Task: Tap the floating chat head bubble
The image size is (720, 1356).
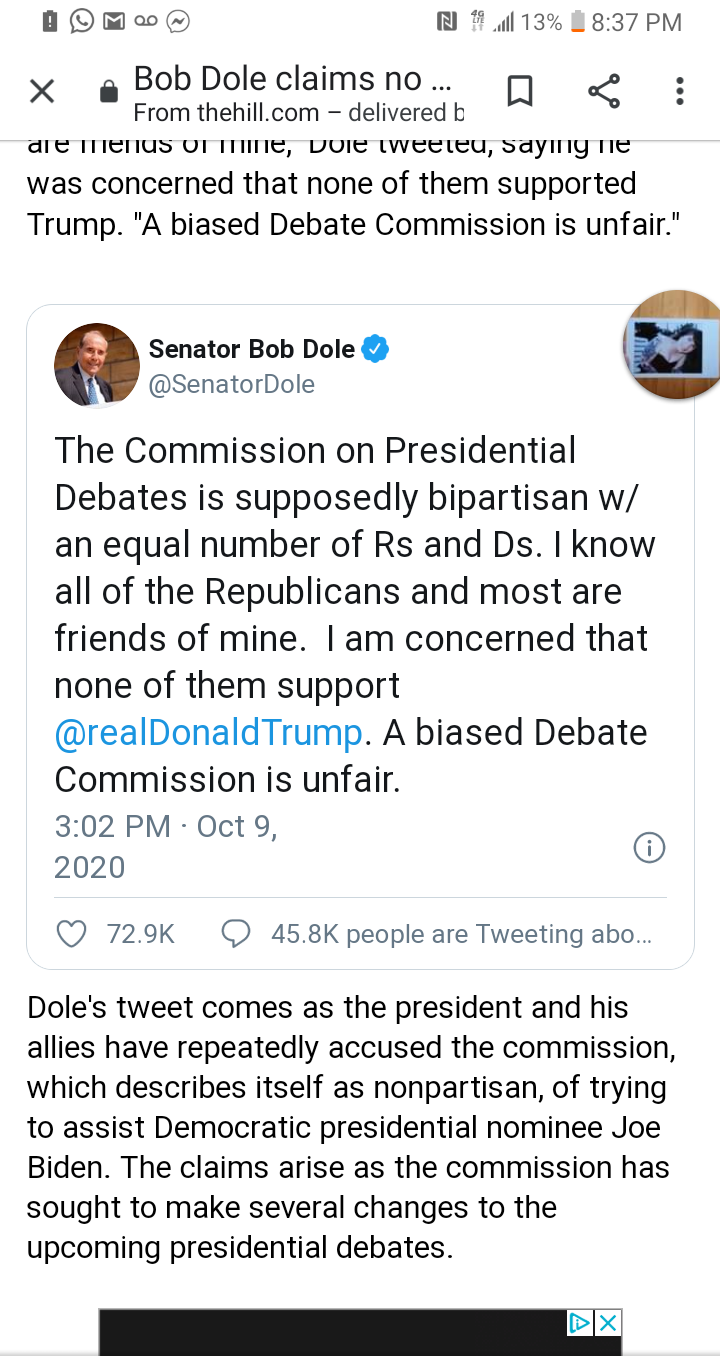Action: click(x=671, y=345)
